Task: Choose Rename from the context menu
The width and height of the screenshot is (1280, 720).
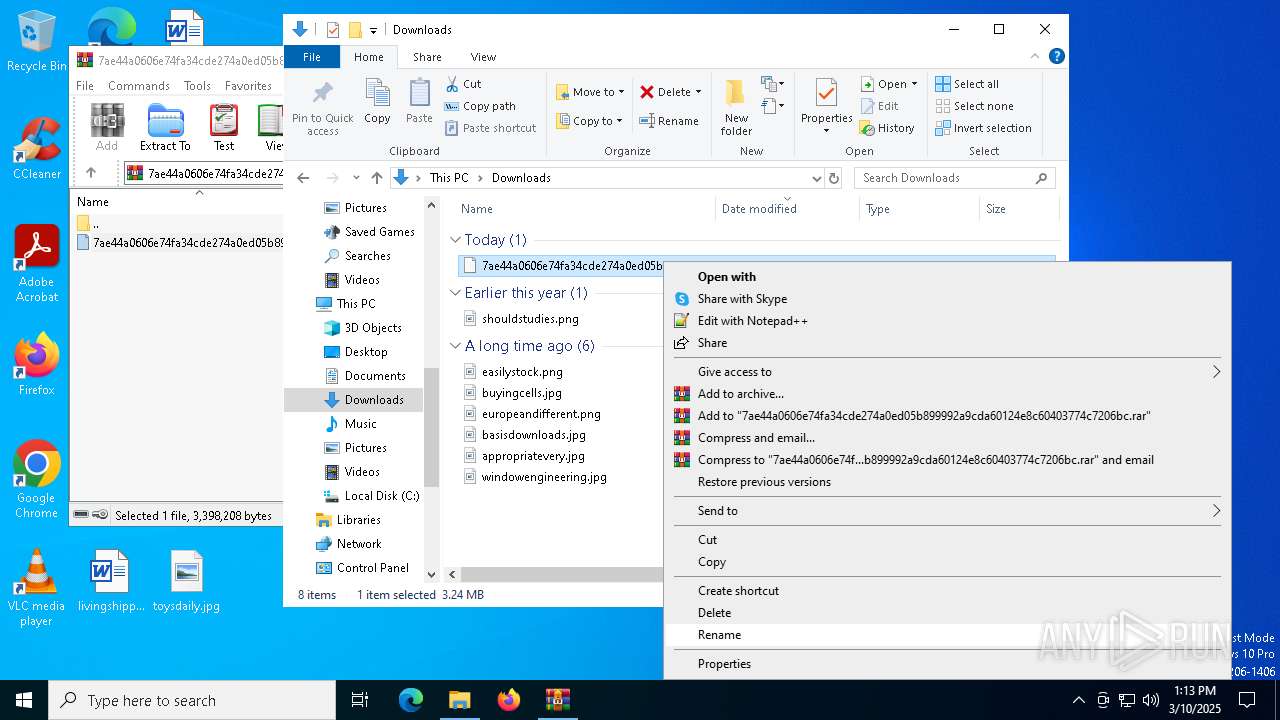Action: [x=946, y=635]
